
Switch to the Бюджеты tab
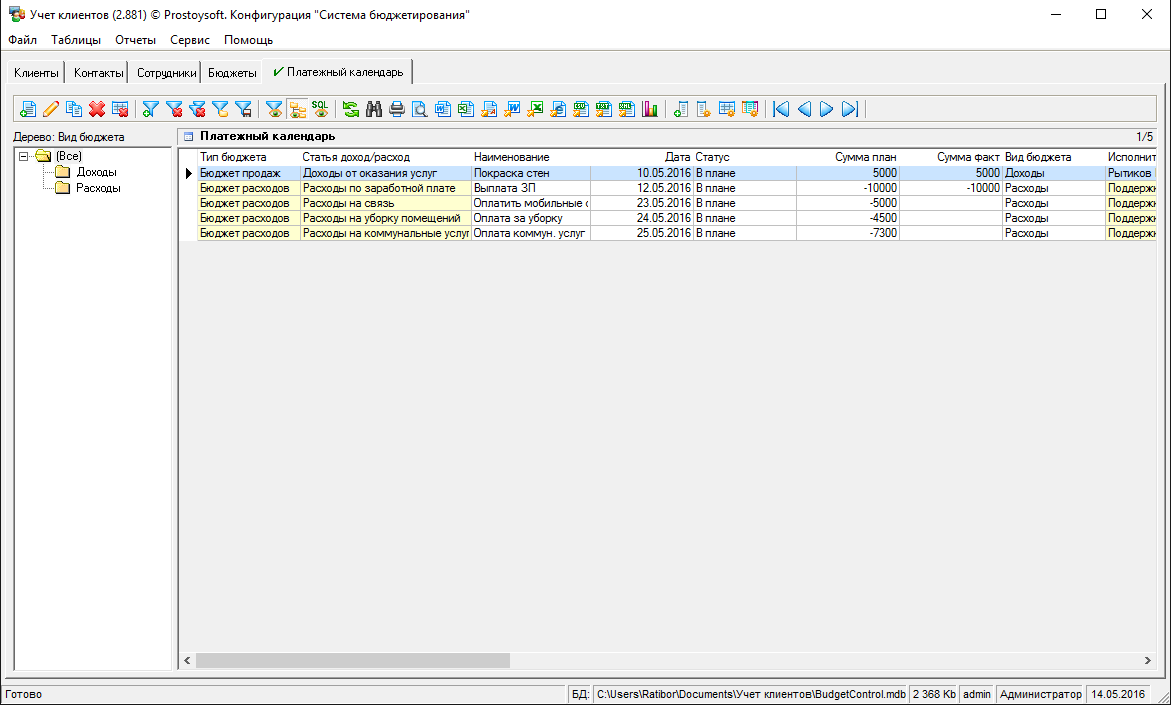(x=232, y=73)
